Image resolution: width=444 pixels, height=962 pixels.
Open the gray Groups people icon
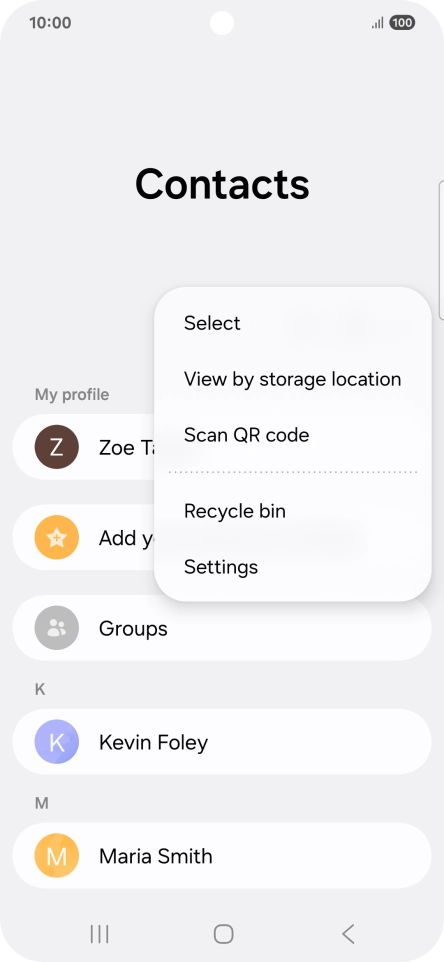[x=56, y=628]
